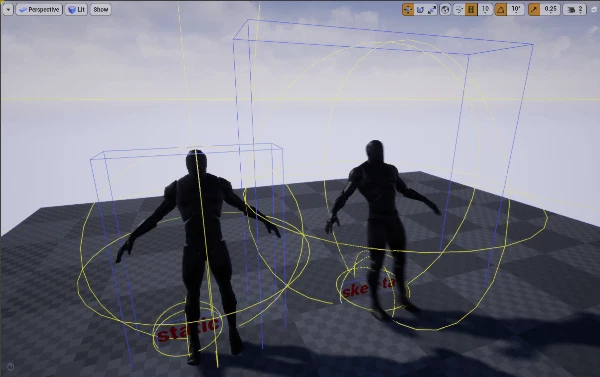The image size is (600, 377).
Task: Toggle world/local coordinate system globe icon
Action: (x=445, y=10)
